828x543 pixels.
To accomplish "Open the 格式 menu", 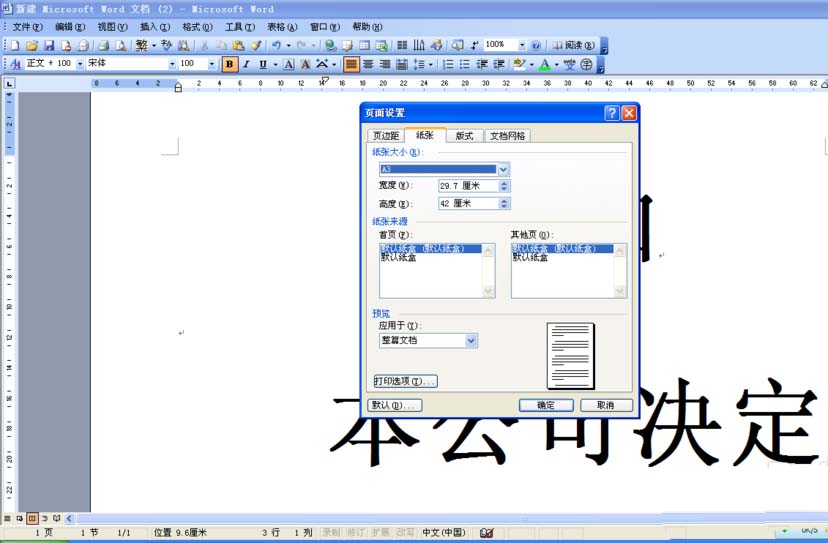I will coord(197,26).
